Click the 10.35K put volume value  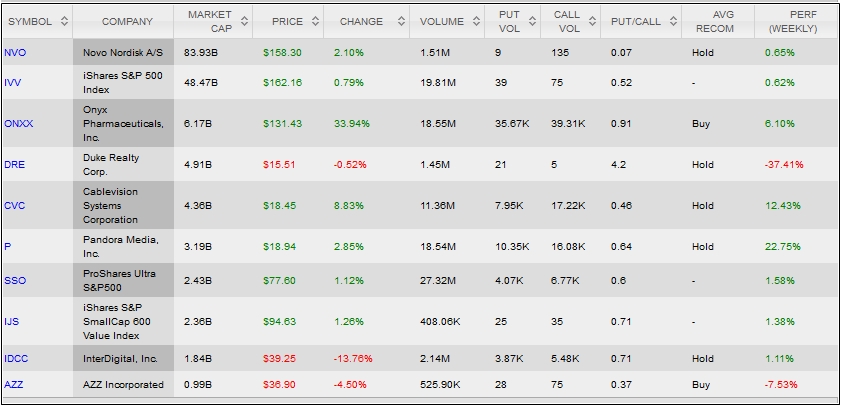[512, 247]
